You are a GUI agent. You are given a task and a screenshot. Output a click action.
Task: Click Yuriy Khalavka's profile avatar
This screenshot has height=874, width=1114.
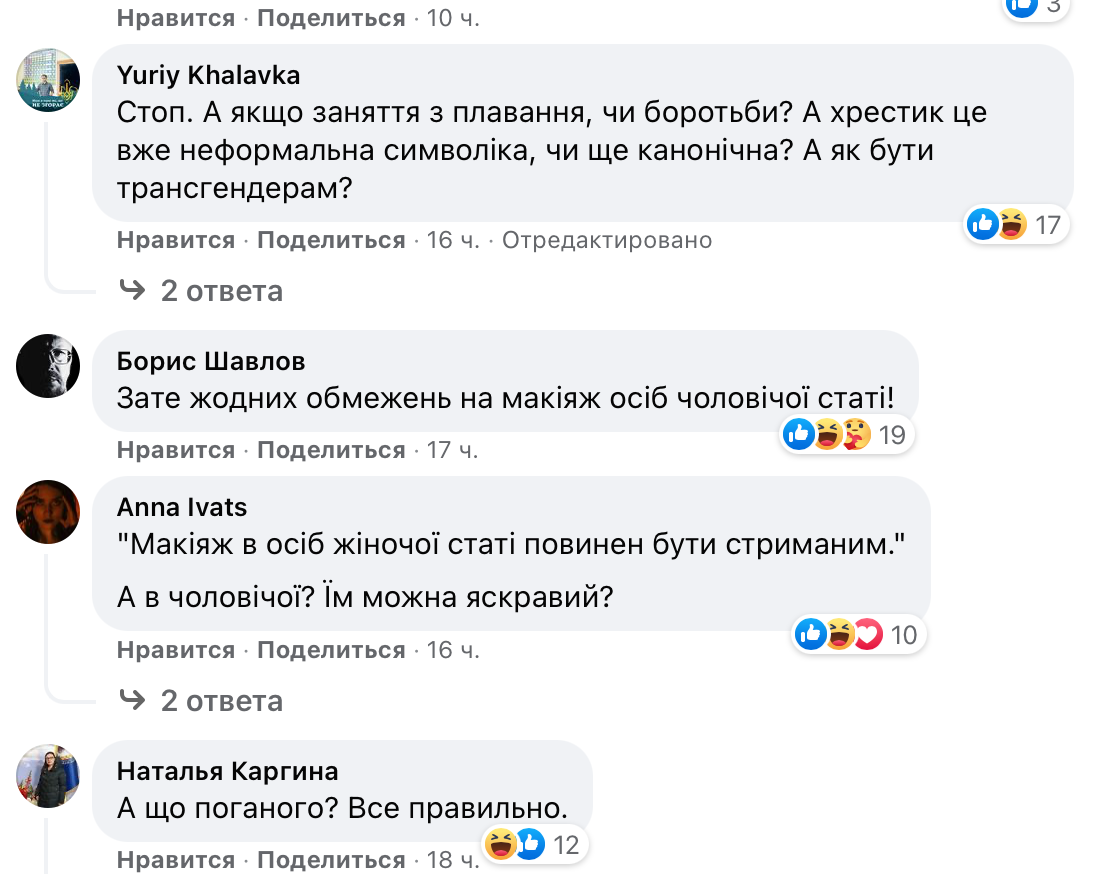tap(48, 80)
